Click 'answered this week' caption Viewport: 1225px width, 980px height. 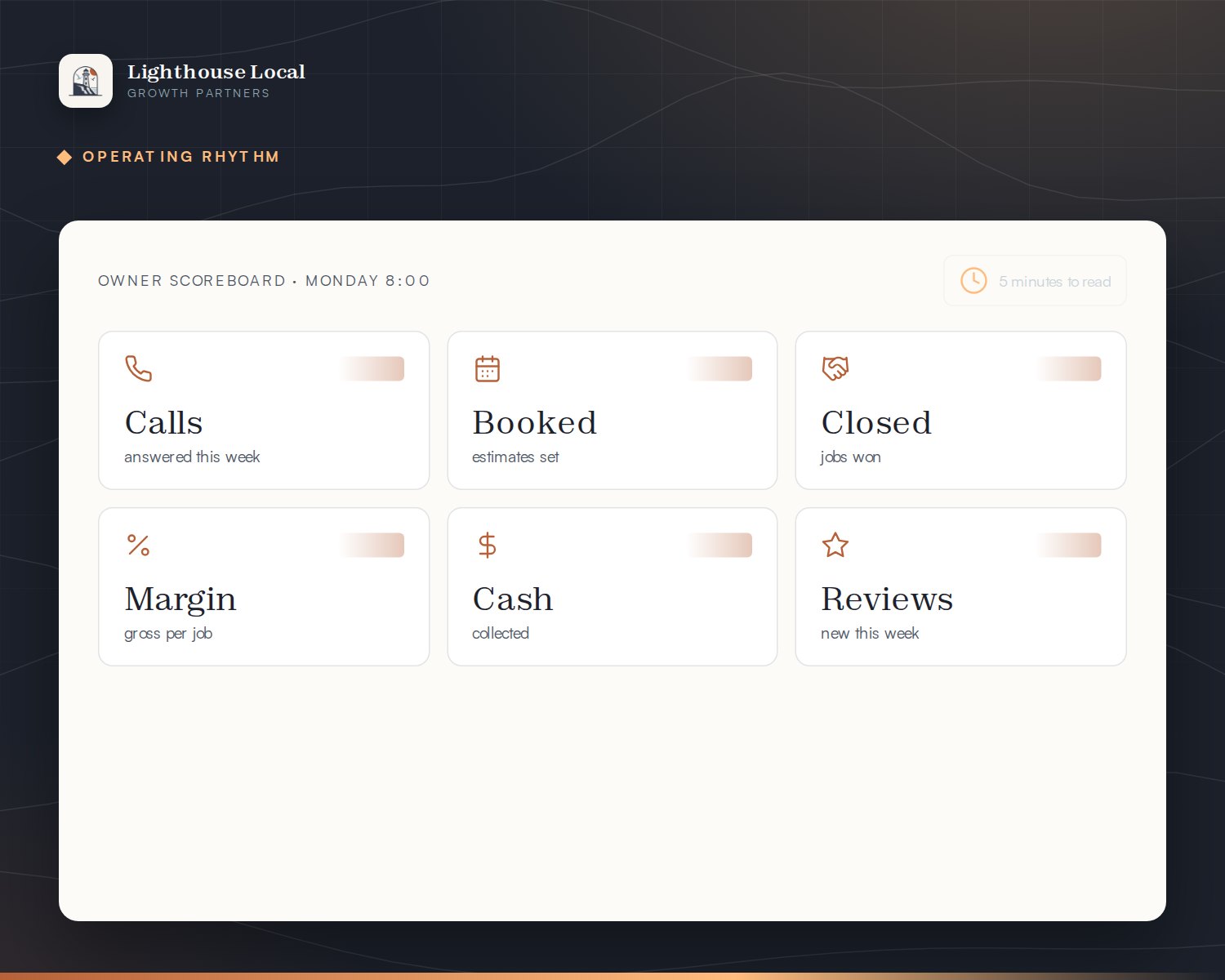click(x=192, y=457)
